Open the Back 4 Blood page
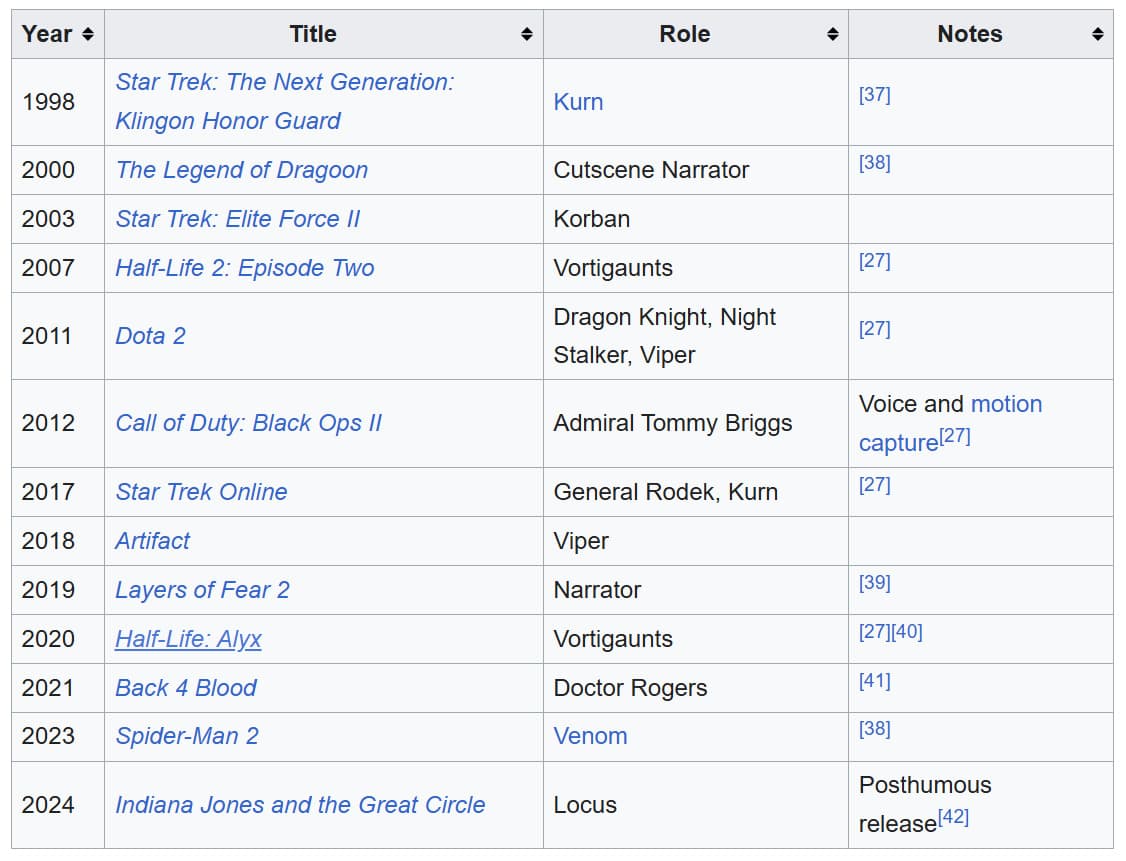Screen dimensions: 1126x861 (186, 688)
